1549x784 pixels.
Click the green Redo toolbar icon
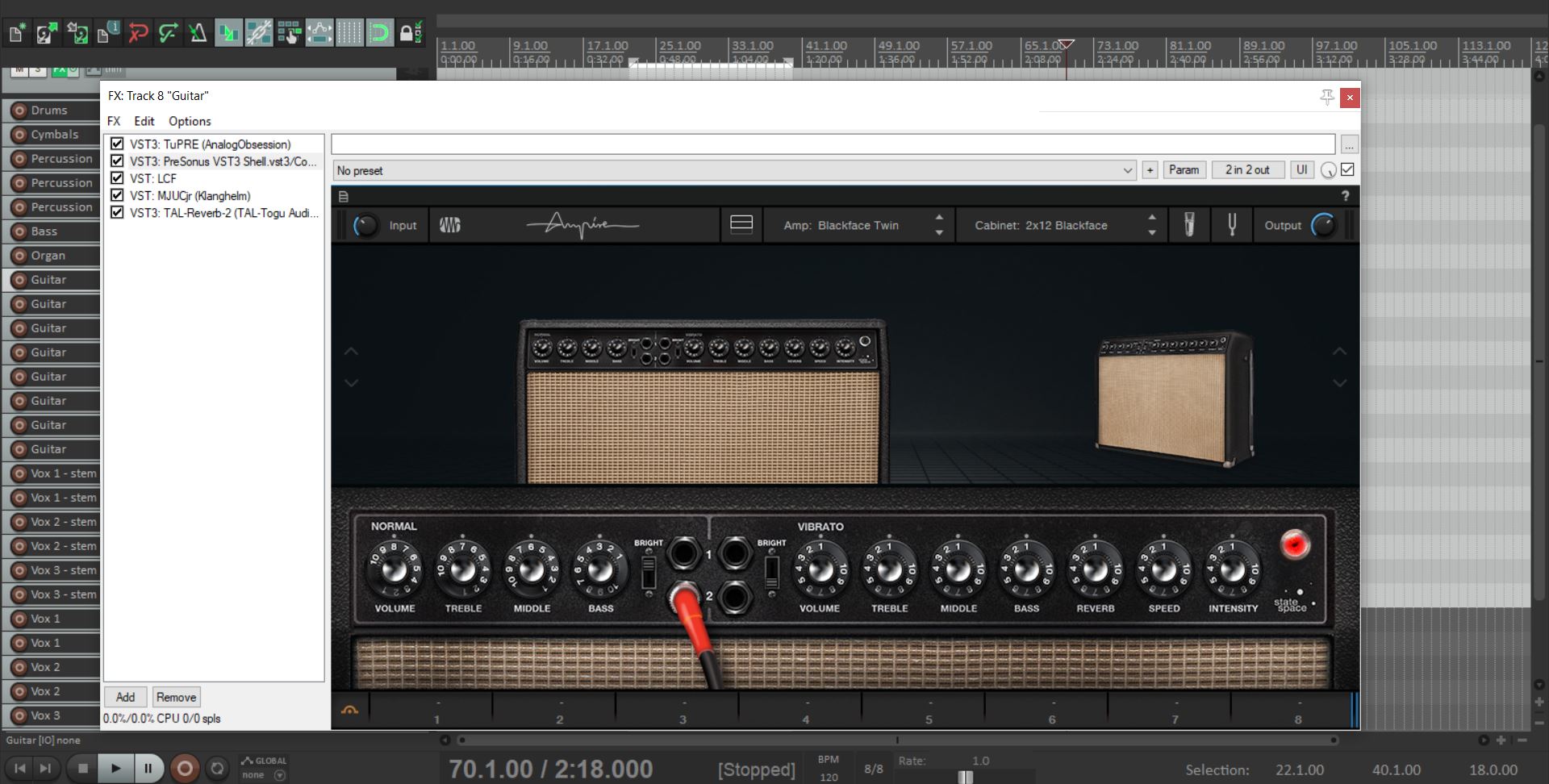pyautogui.click(x=168, y=33)
